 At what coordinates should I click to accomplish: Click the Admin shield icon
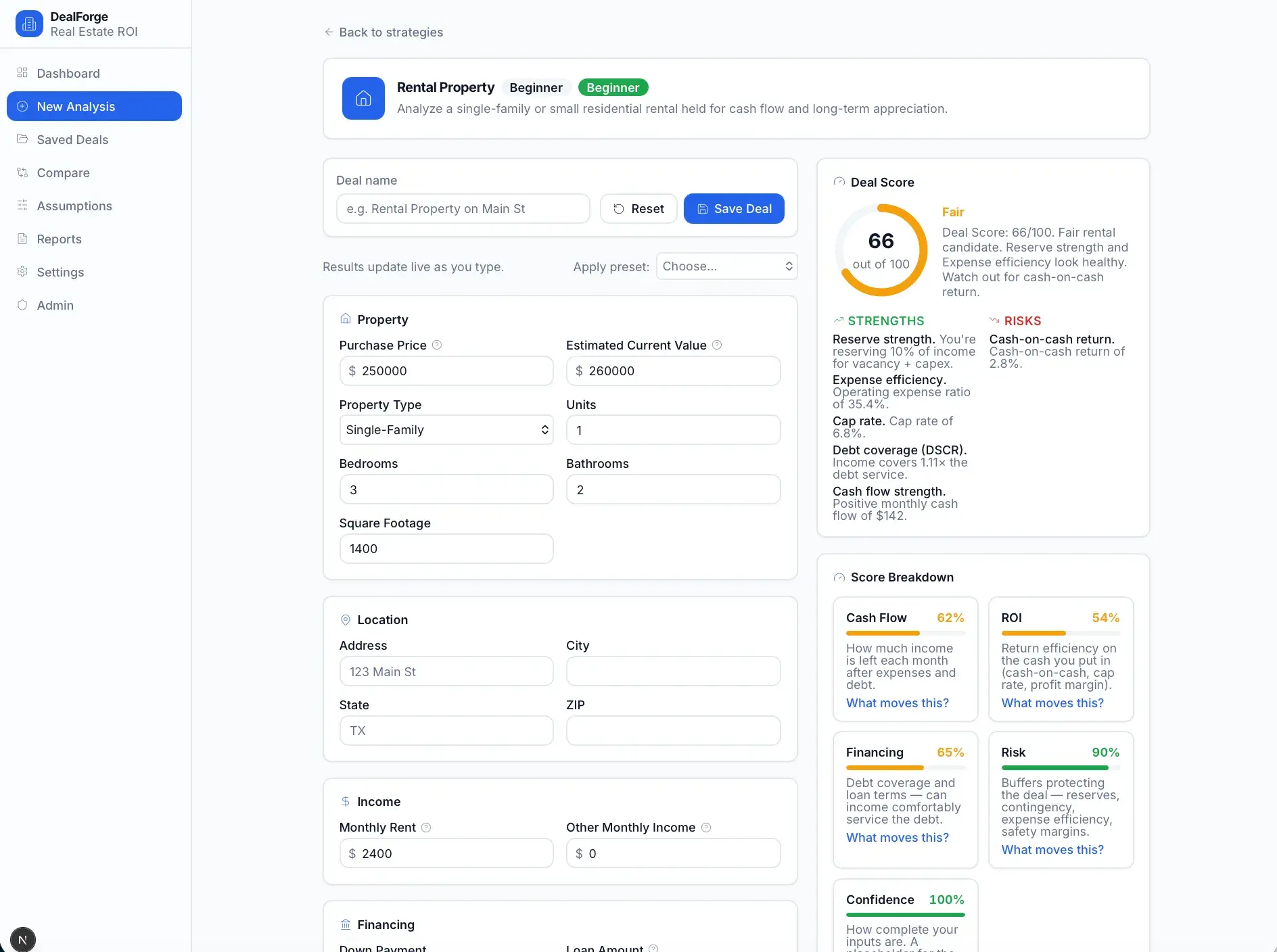coord(22,304)
